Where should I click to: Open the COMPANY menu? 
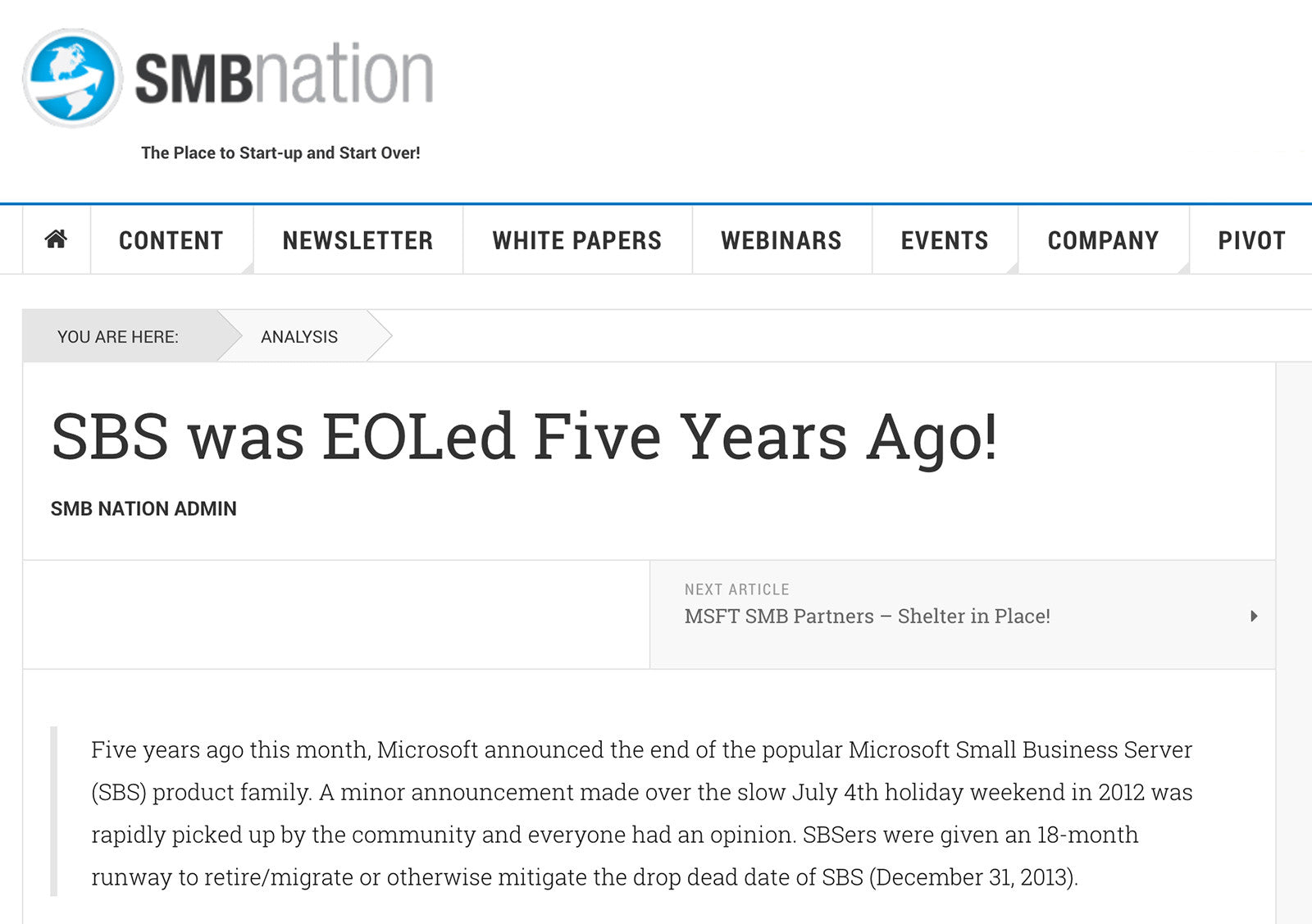click(1101, 239)
